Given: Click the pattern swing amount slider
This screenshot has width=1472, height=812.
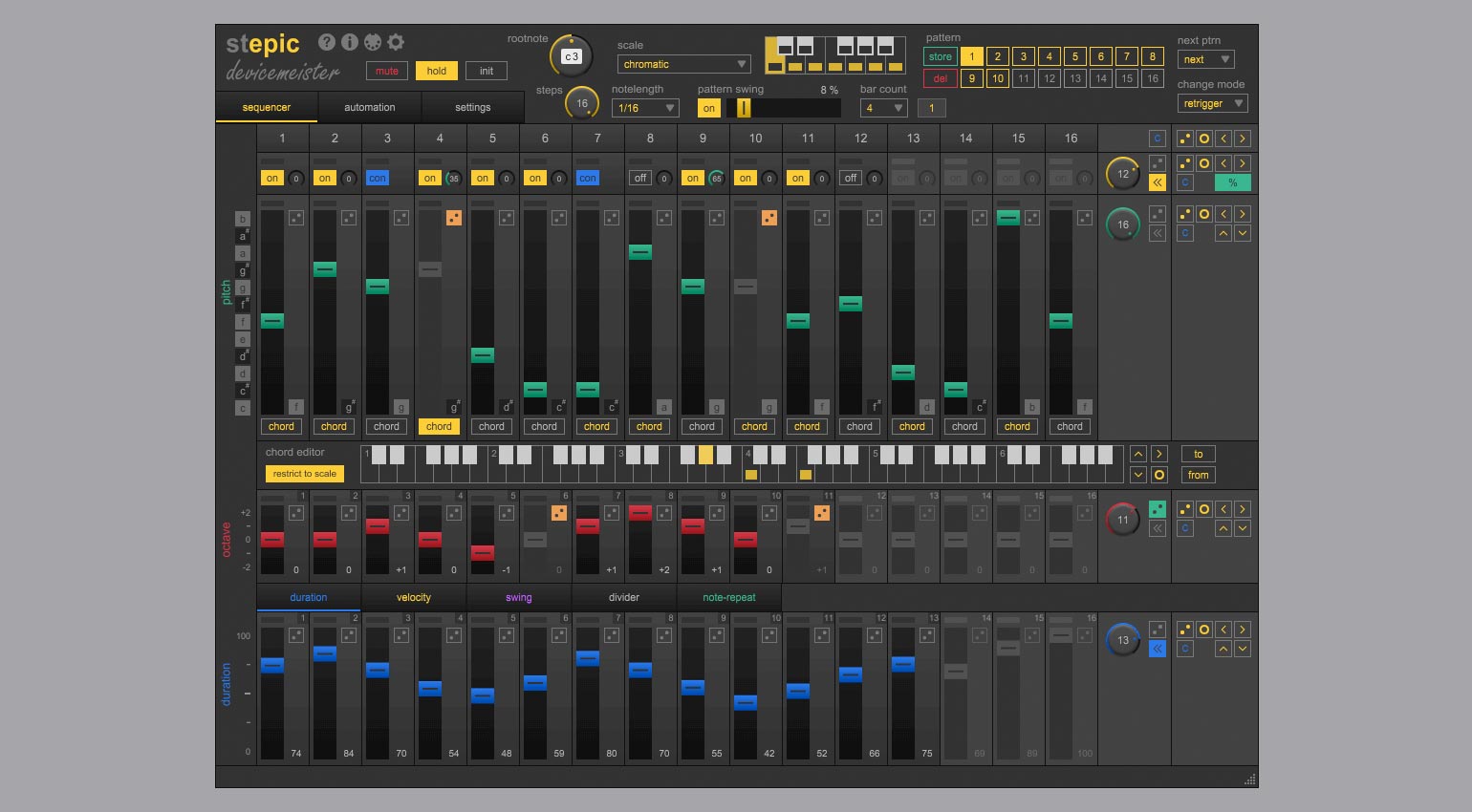Looking at the screenshot, I should coord(784,108).
